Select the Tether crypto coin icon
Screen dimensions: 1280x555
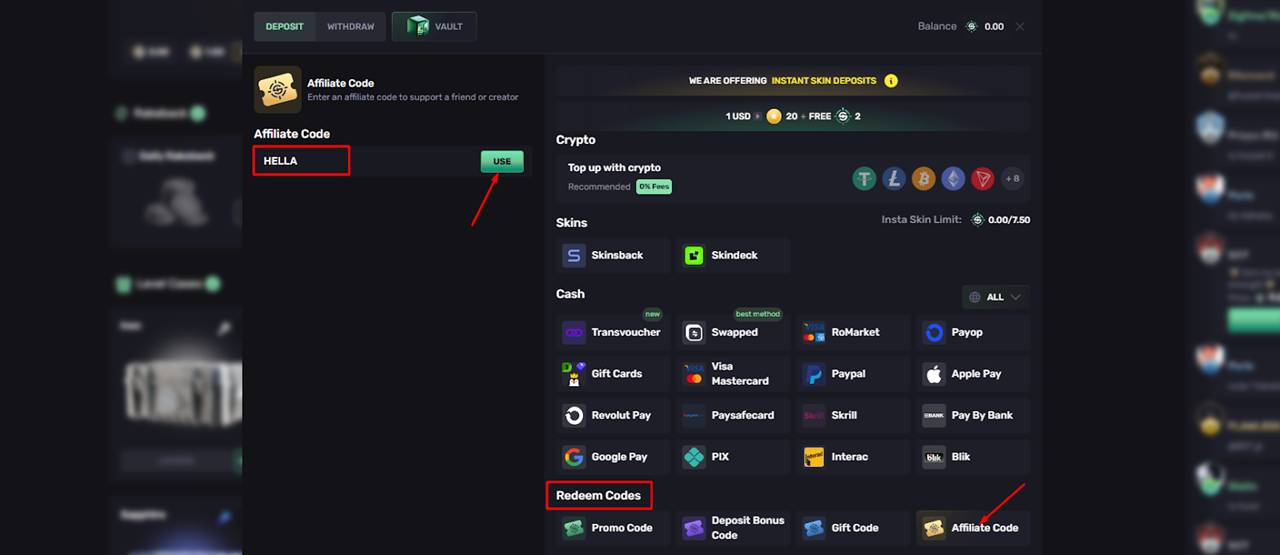[864, 179]
